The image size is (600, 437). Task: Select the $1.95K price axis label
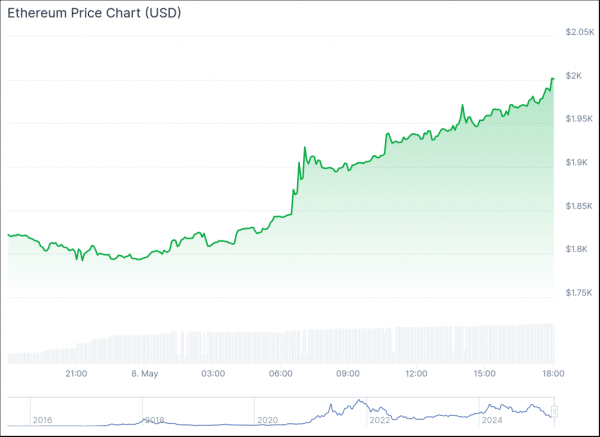[578, 119]
